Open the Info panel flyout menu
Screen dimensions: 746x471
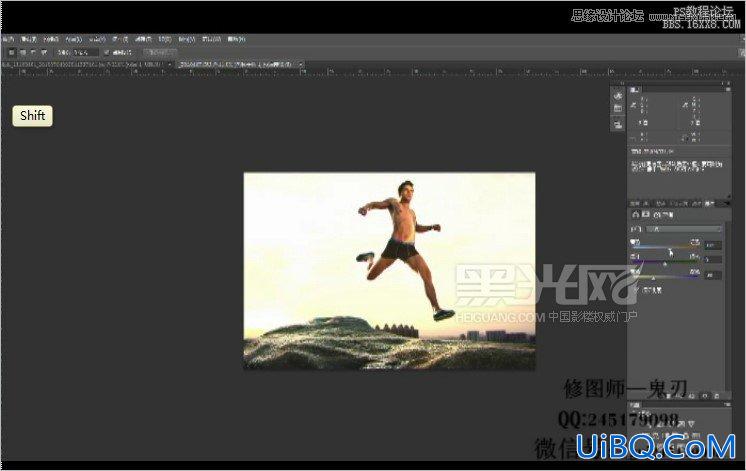coord(726,89)
